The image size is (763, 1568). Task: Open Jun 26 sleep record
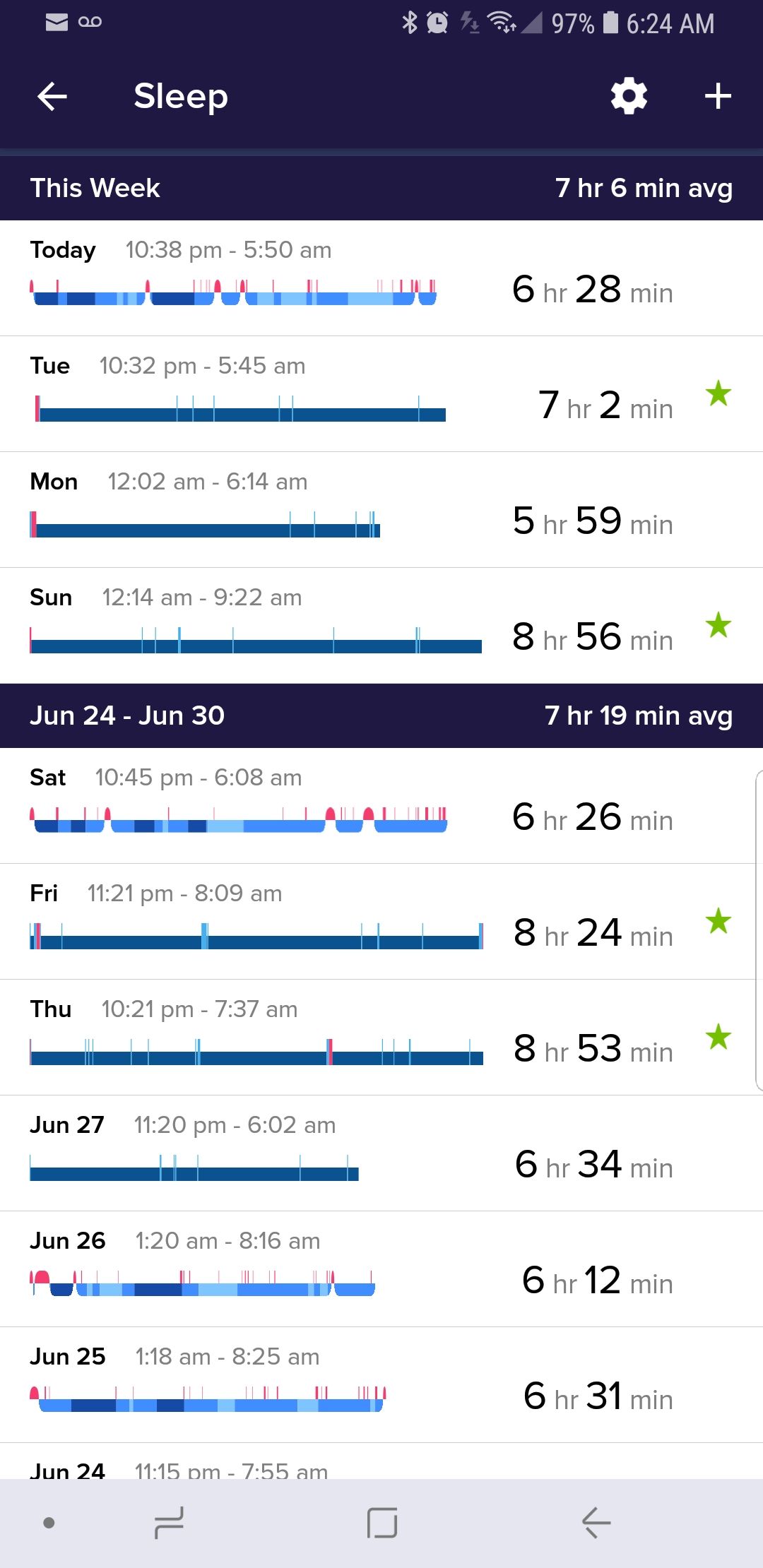pos(381,1269)
